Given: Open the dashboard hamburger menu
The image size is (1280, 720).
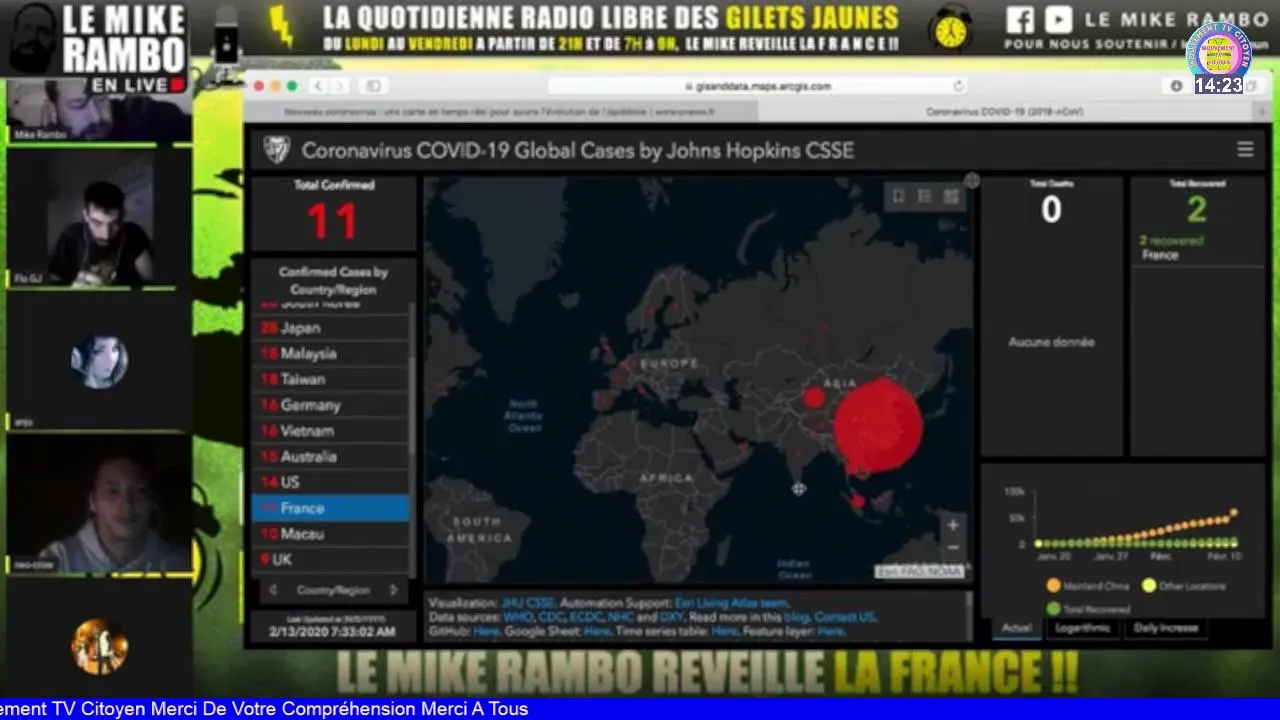Looking at the screenshot, I should (1245, 149).
